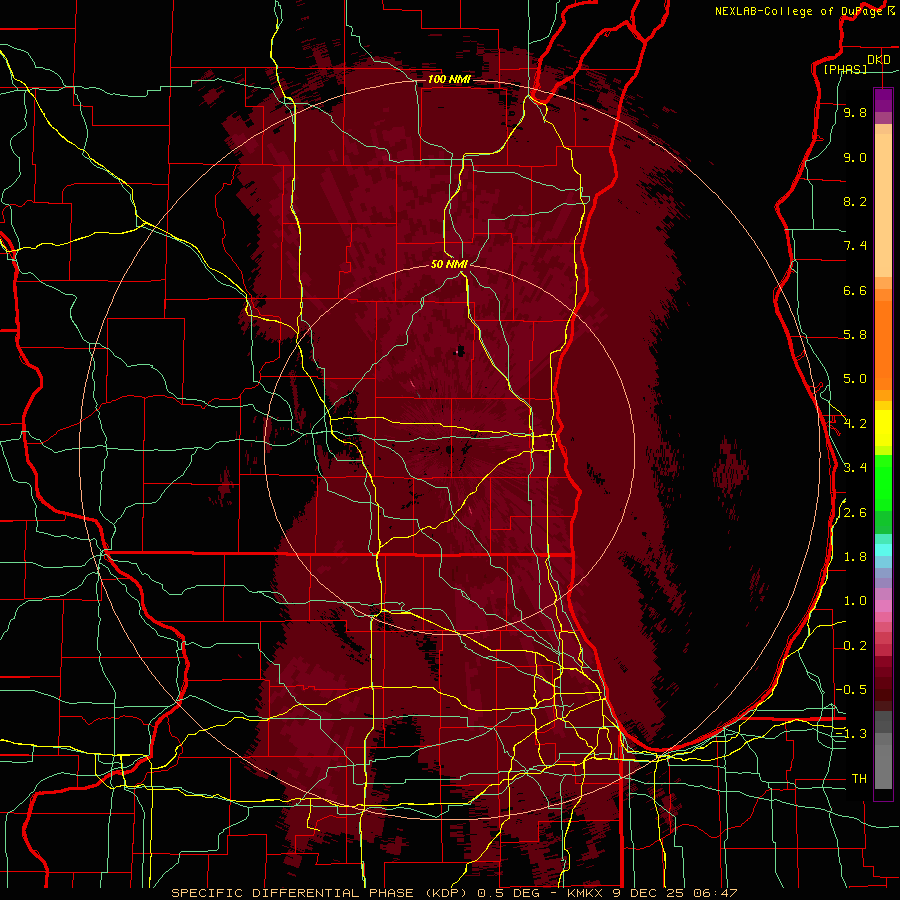Viewport: 900px width, 900px height.
Task: Click the DKD label above the scale
Action: point(879,60)
